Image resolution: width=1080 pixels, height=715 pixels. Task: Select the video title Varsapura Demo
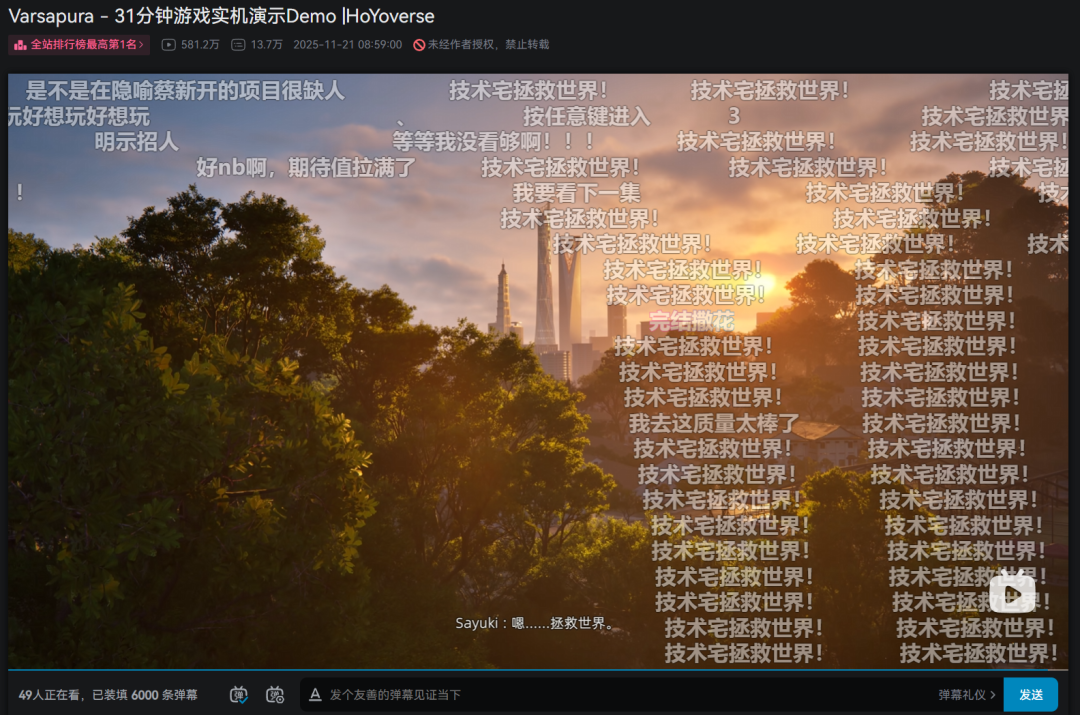coord(217,15)
